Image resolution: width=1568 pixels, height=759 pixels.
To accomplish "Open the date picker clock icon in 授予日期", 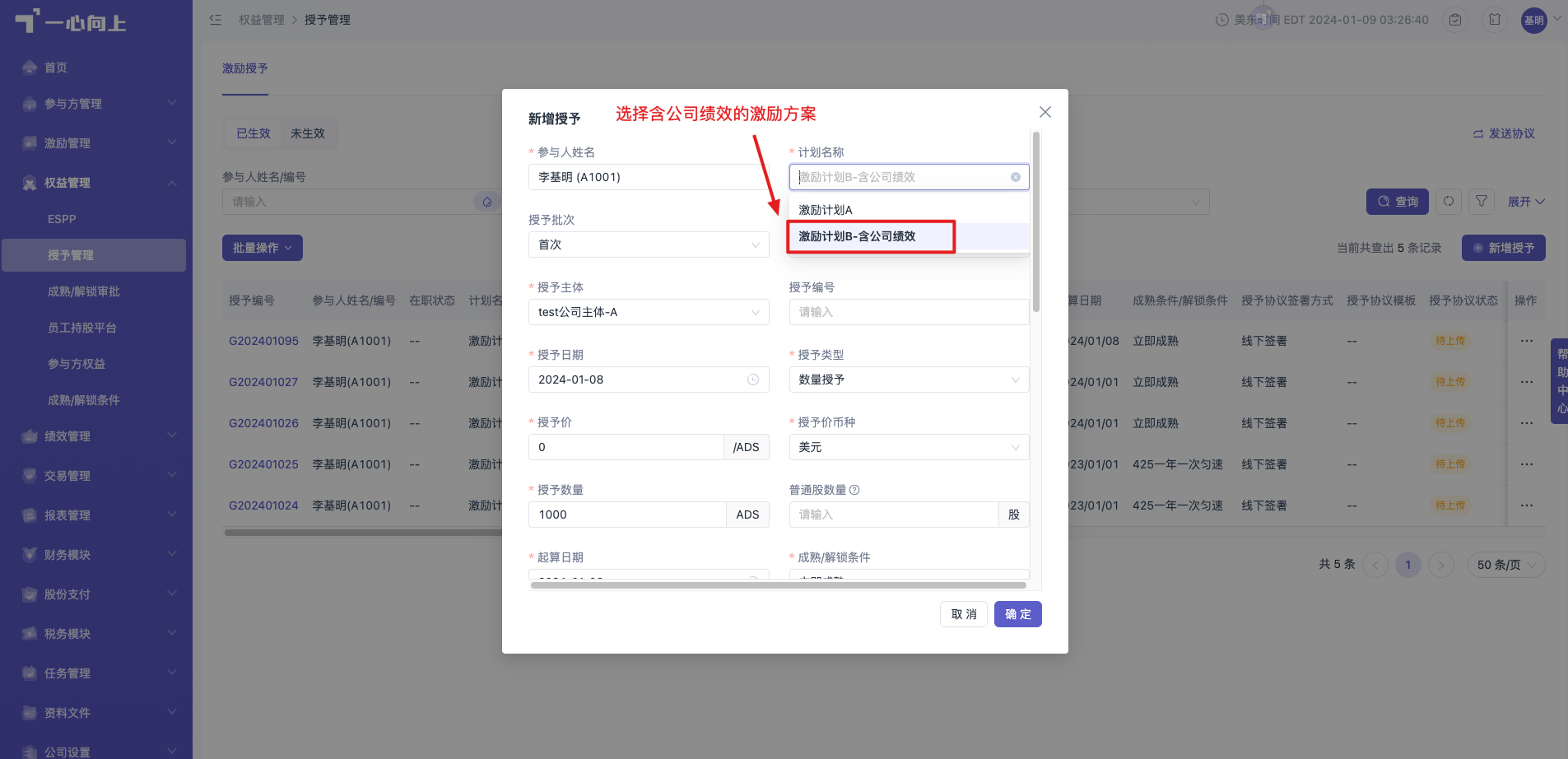I will click(x=752, y=379).
